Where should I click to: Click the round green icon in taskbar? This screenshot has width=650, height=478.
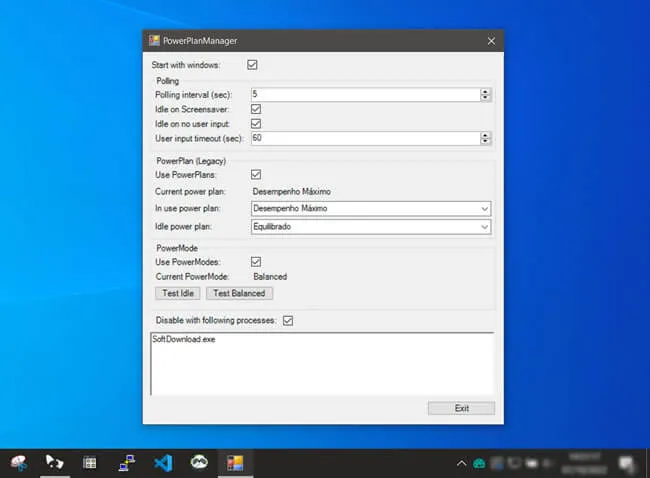point(199,463)
